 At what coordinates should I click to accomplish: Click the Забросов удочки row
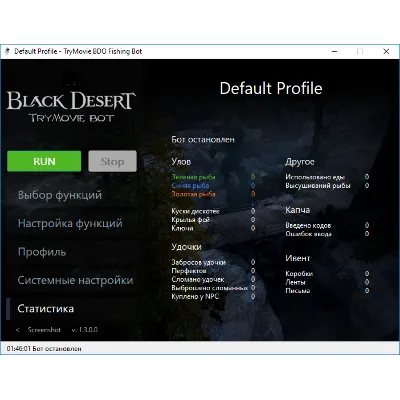click(x=213, y=262)
